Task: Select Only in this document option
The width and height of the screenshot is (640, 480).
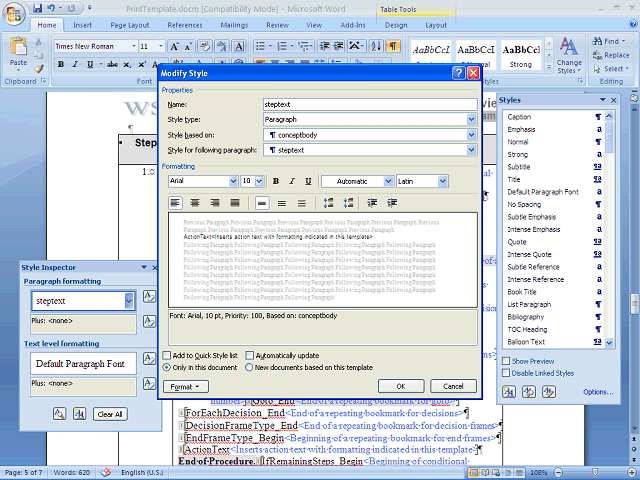Action: [x=167, y=367]
